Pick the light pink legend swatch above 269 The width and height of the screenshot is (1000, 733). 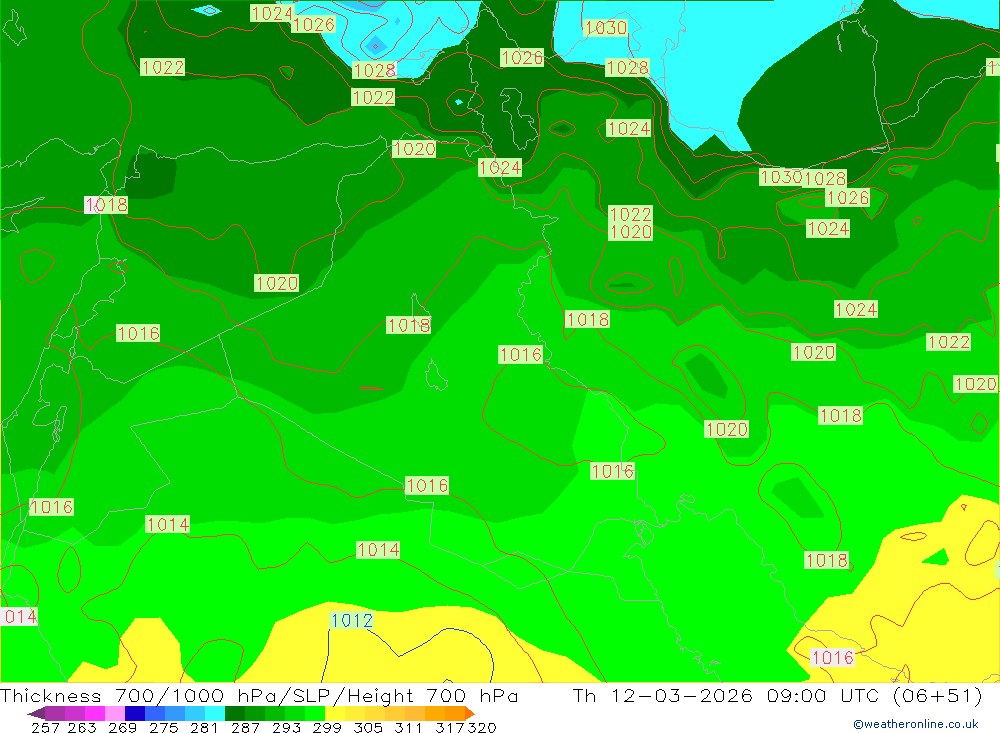point(115,713)
